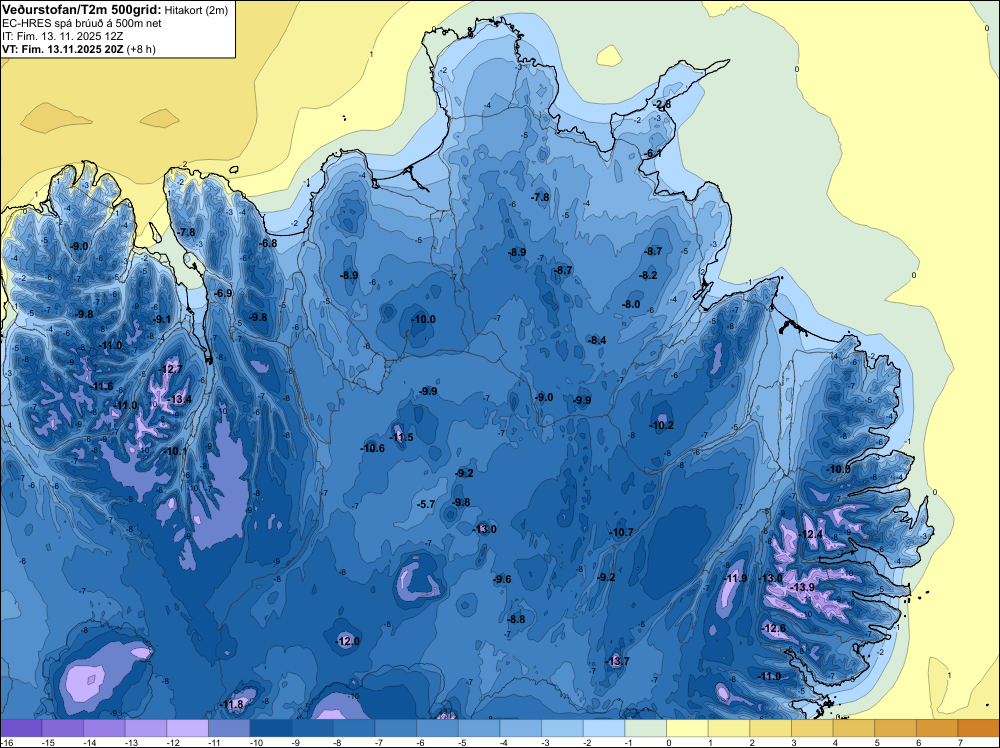Select the legend color between -5 and -4
This screenshot has height=748, width=1000.
pyautogui.click(x=479, y=728)
